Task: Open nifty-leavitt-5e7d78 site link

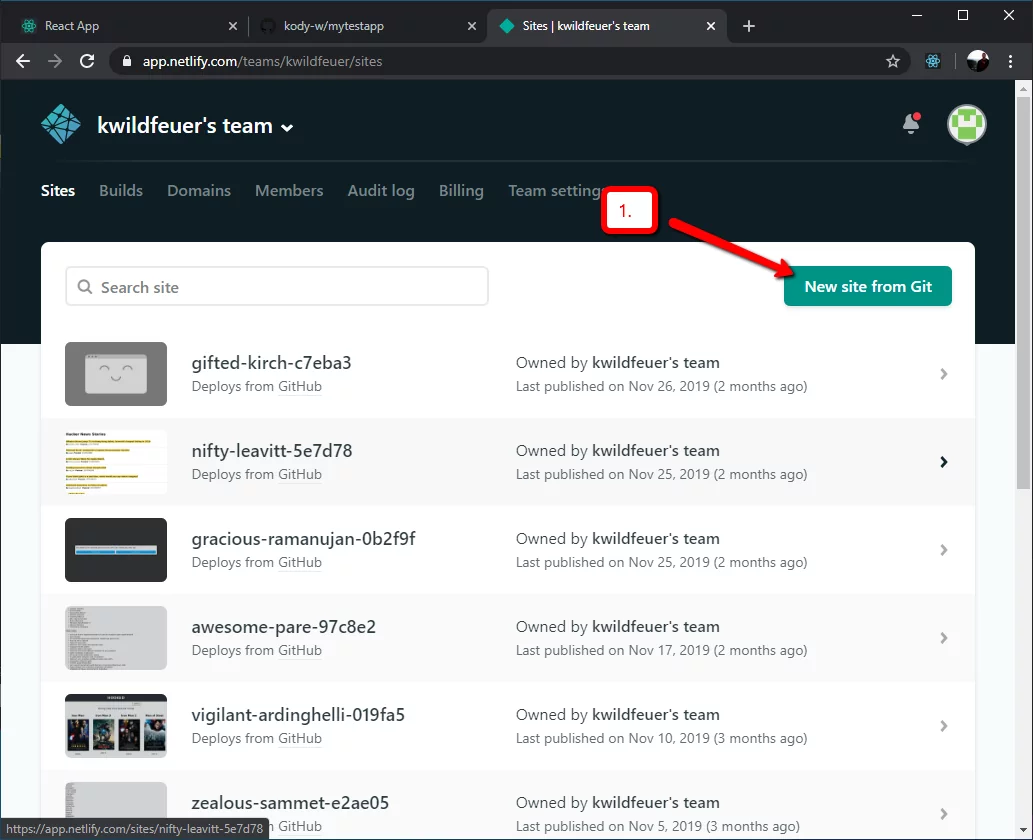Action: click(271, 451)
